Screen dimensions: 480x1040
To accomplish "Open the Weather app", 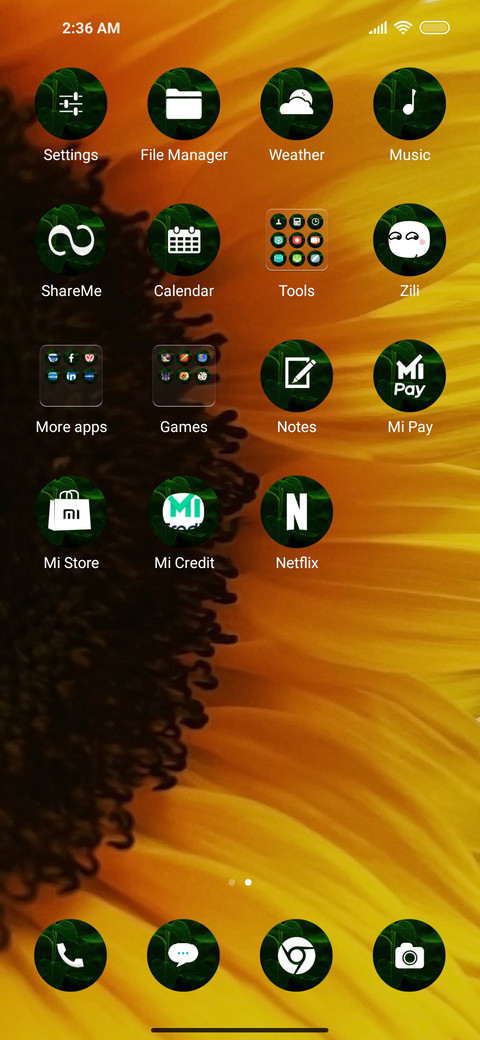I will click(296, 103).
